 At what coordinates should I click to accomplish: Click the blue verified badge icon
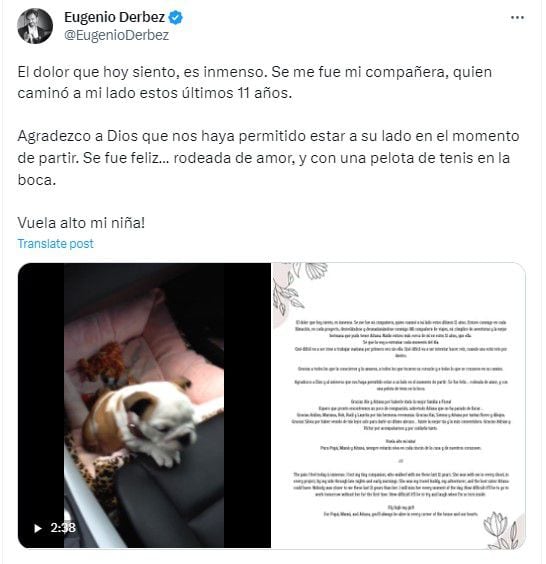(x=176, y=17)
